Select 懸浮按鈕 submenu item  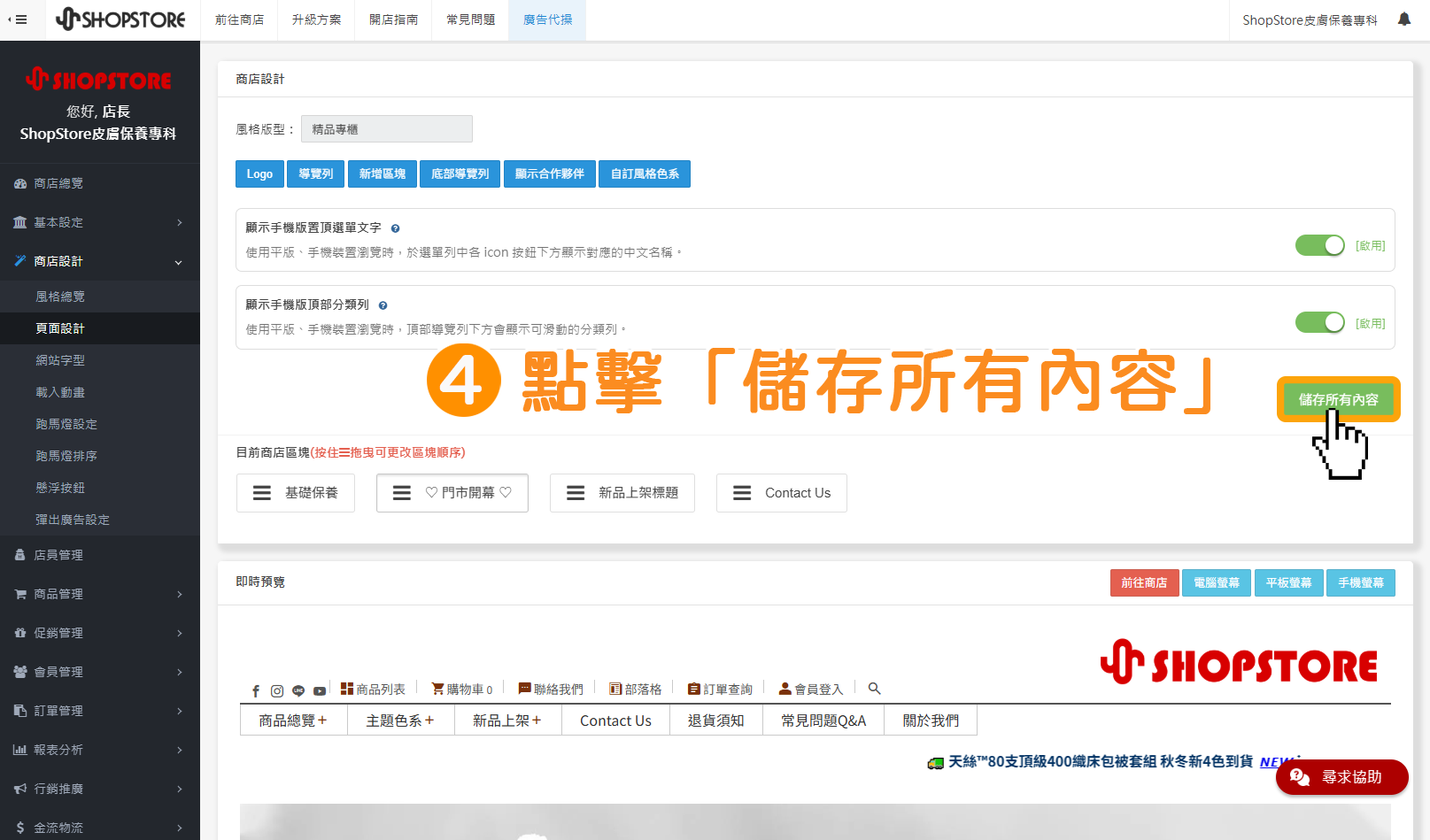(100, 488)
